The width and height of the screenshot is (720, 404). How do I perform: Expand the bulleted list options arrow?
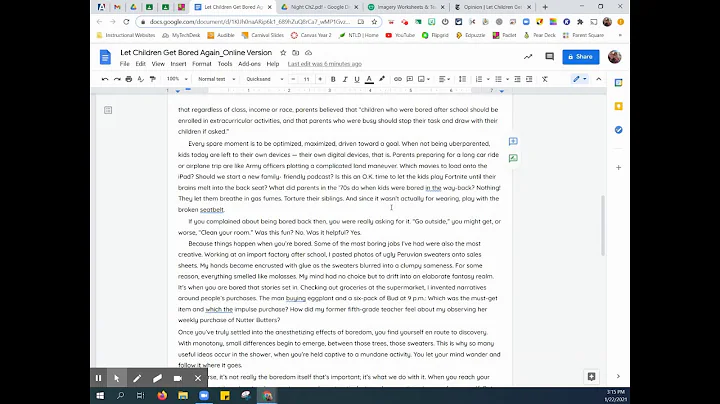507,79
